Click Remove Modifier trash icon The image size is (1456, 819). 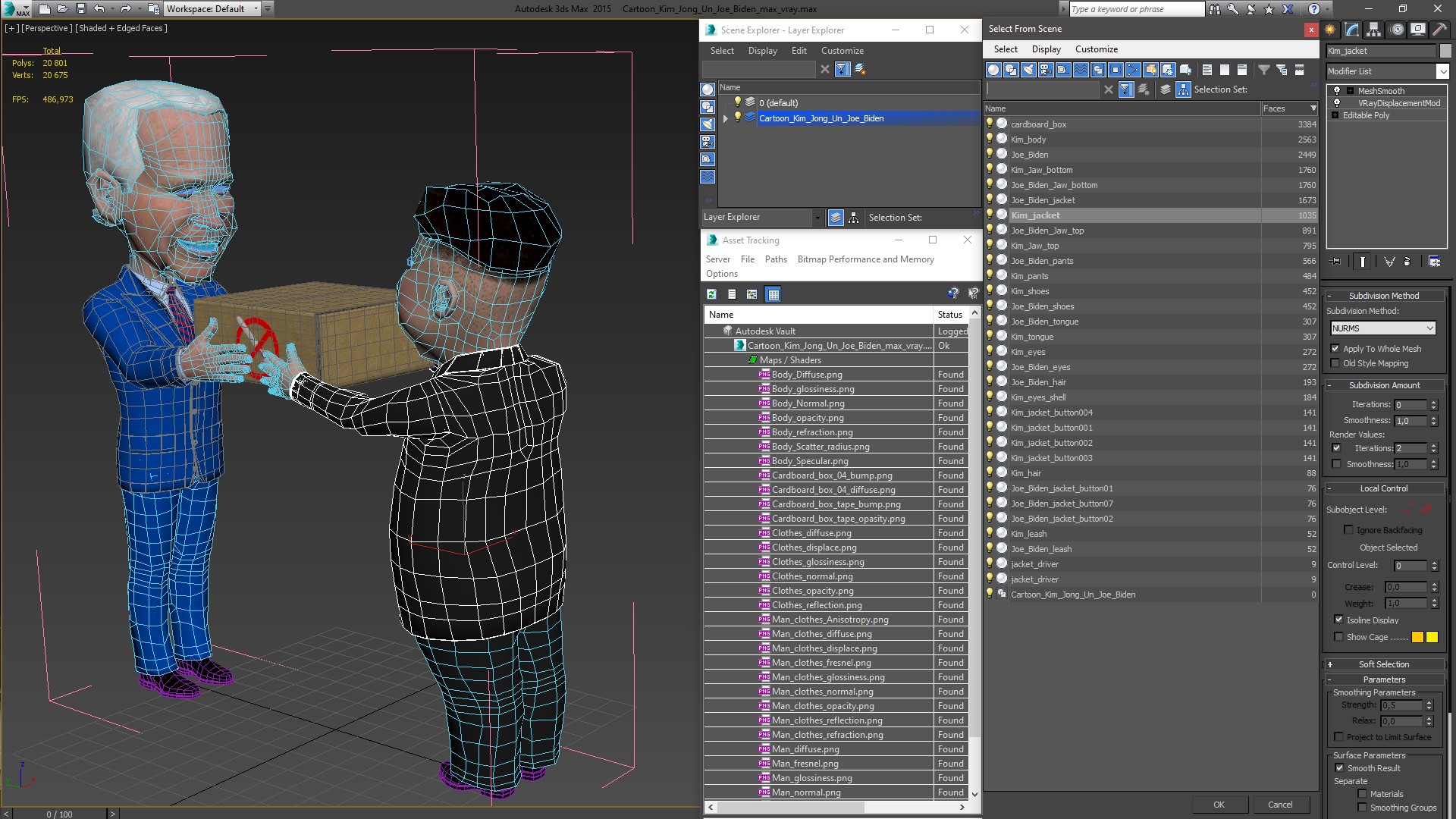(1407, 262)
